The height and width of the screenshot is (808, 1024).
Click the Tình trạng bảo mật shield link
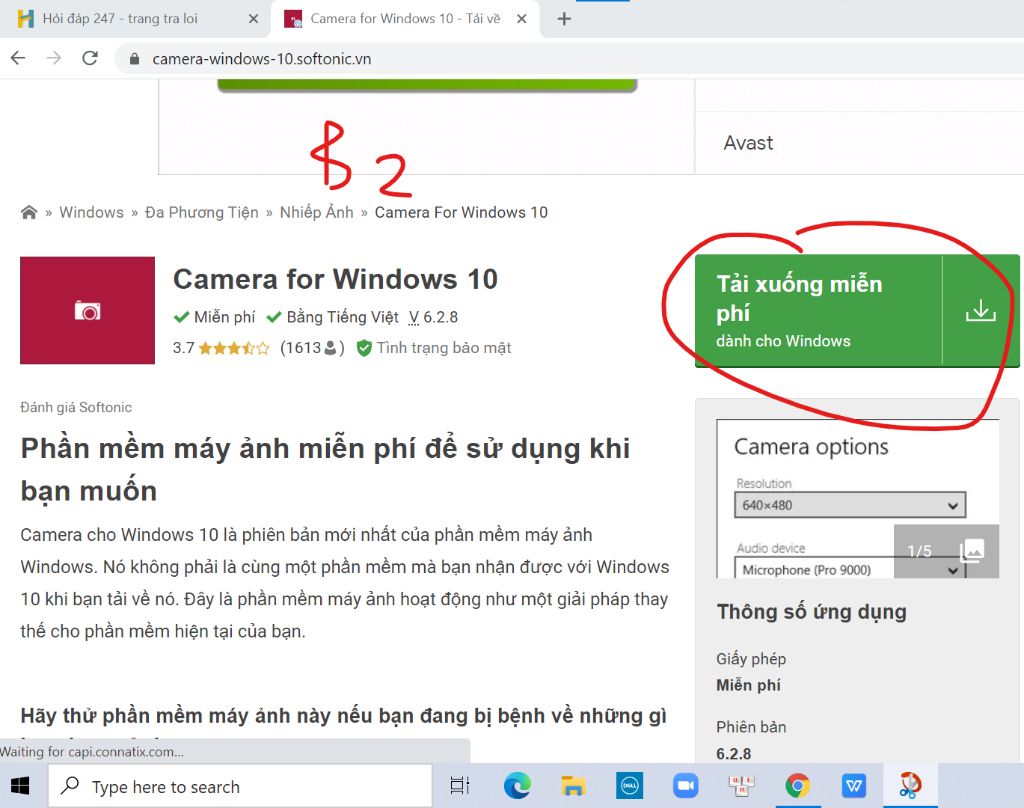tap(434, 347)
